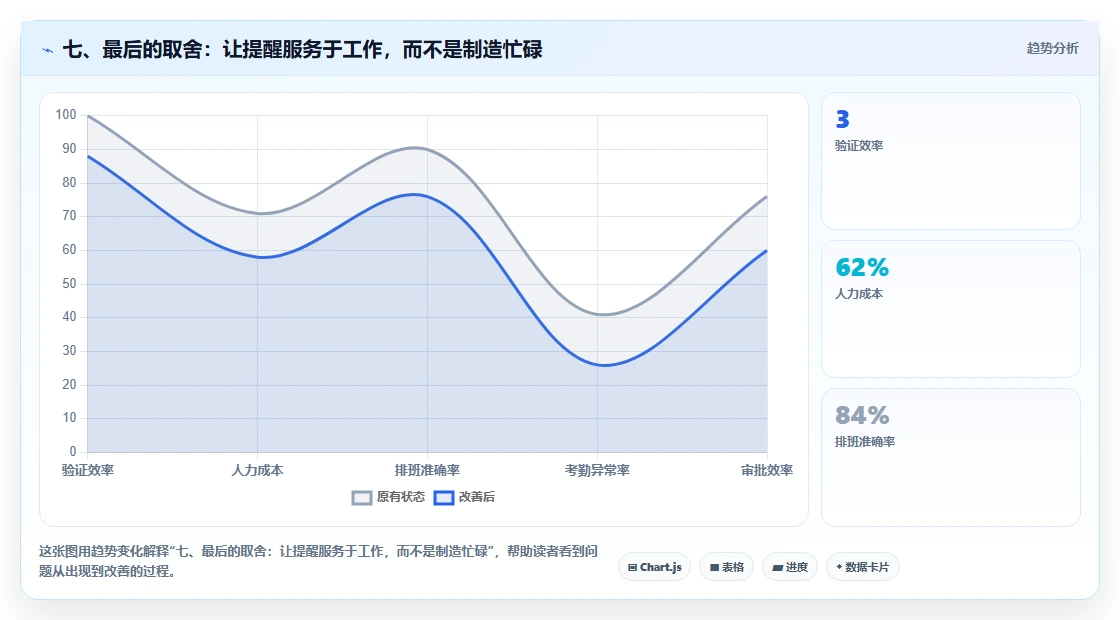Click the section title 七、最后的取舍
This screenshot has height=620, width=1120.
[x=303, y=49]
